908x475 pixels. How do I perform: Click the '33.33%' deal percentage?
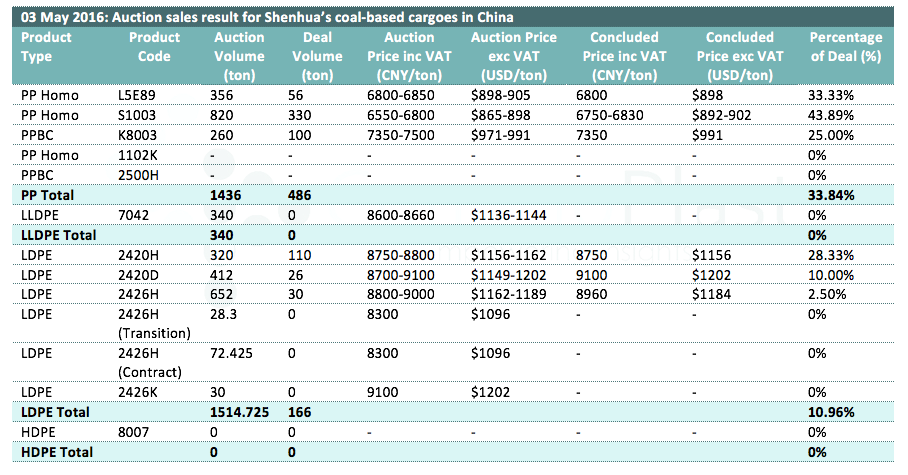[831, 95]
